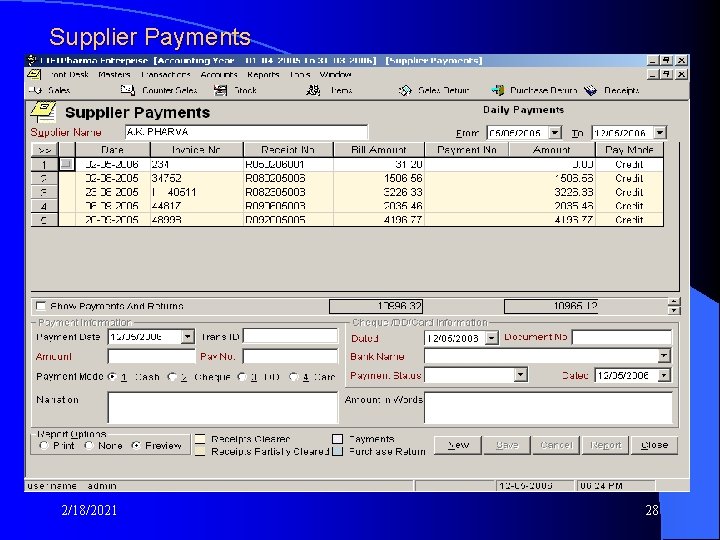The width and height of the screenshot is (720, 540).
Task: Open the Sales toolbar icon
Action: [36, 90]
